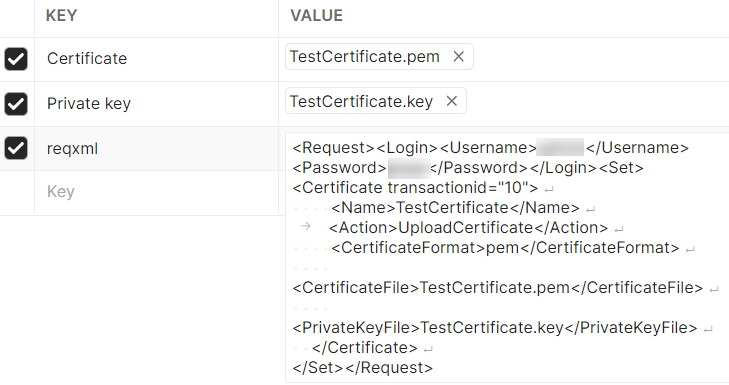
Task: Click the closing </Set></Request> line
Action: [x=363, y=368]
